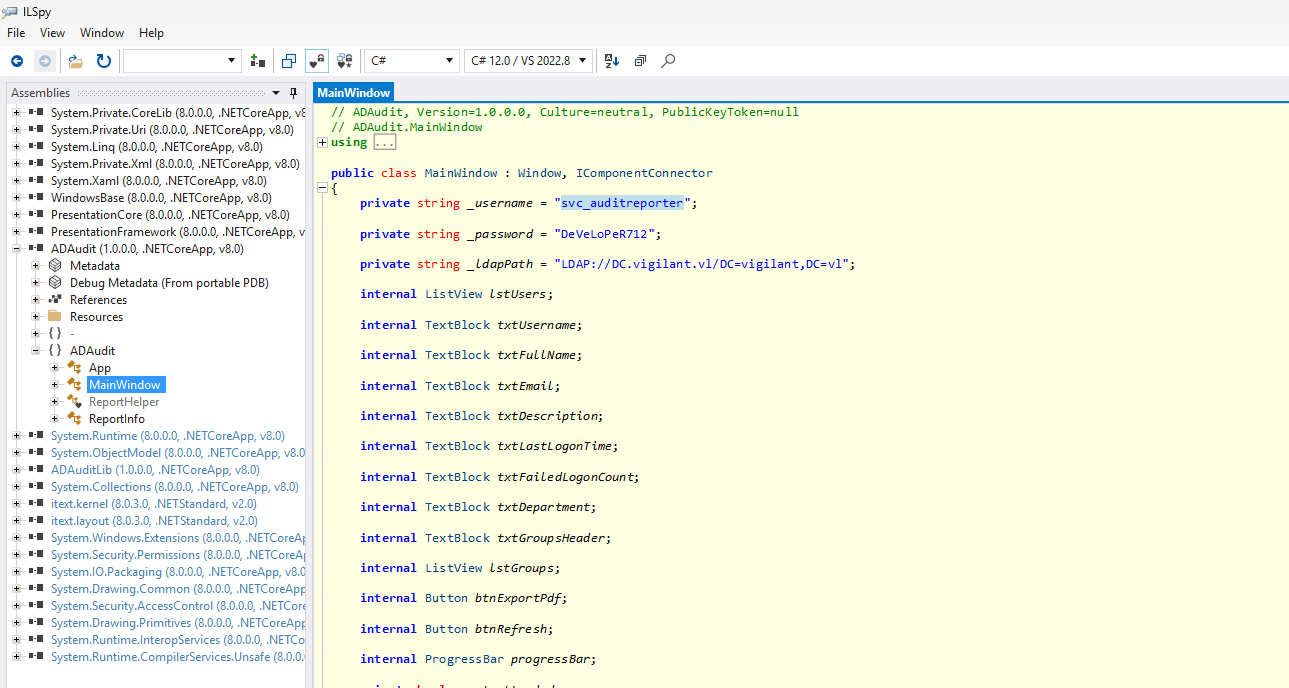Select ReportHelper class in tree
Viewport: 1289px width, 688px height.
(123, 402)
